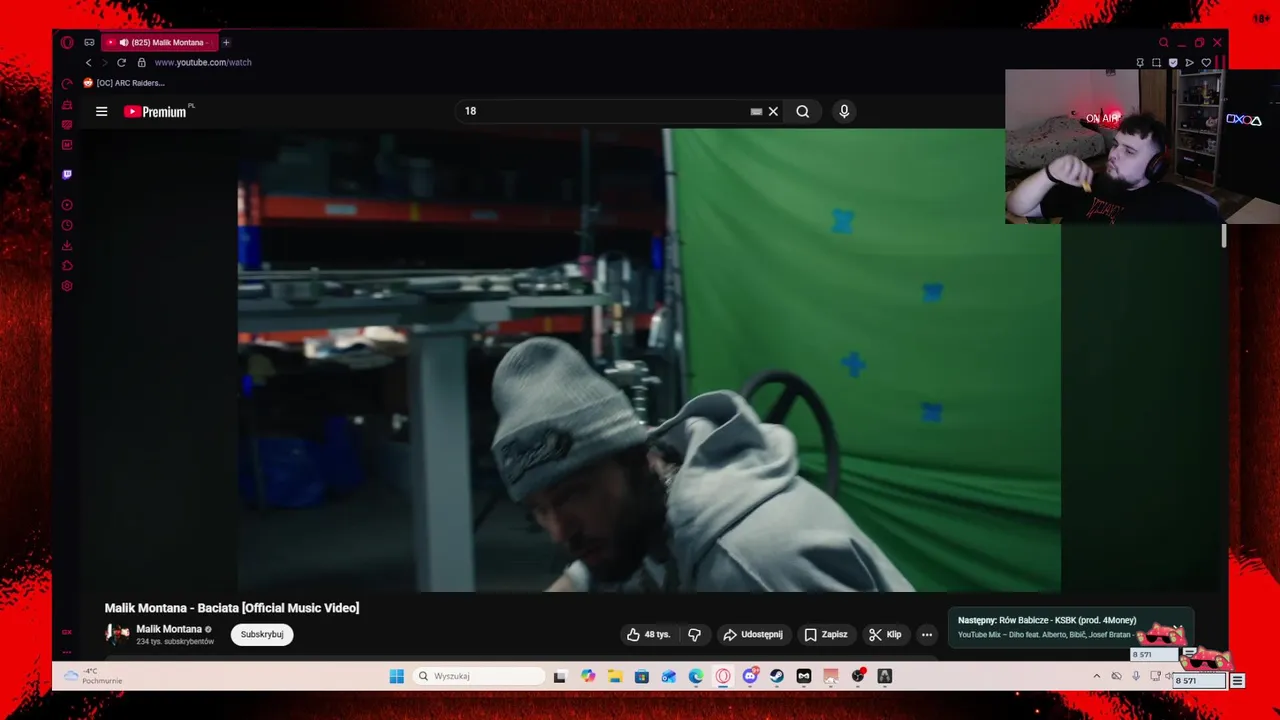Click the microphone tray icon

(1136, 676)
